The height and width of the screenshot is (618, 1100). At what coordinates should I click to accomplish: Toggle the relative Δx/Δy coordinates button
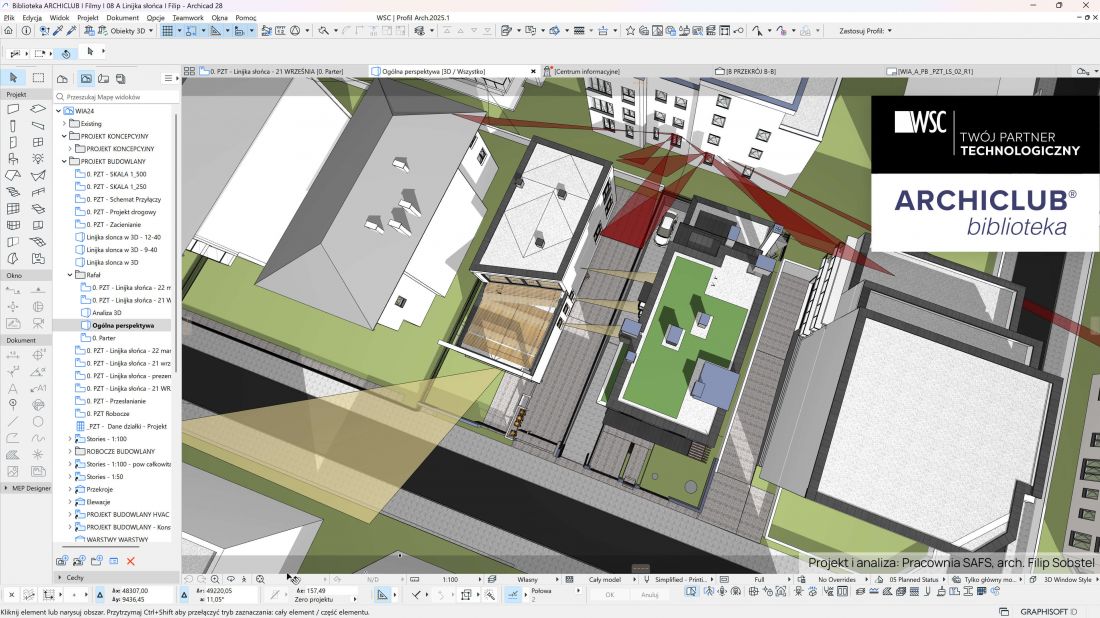coord(100,595)
